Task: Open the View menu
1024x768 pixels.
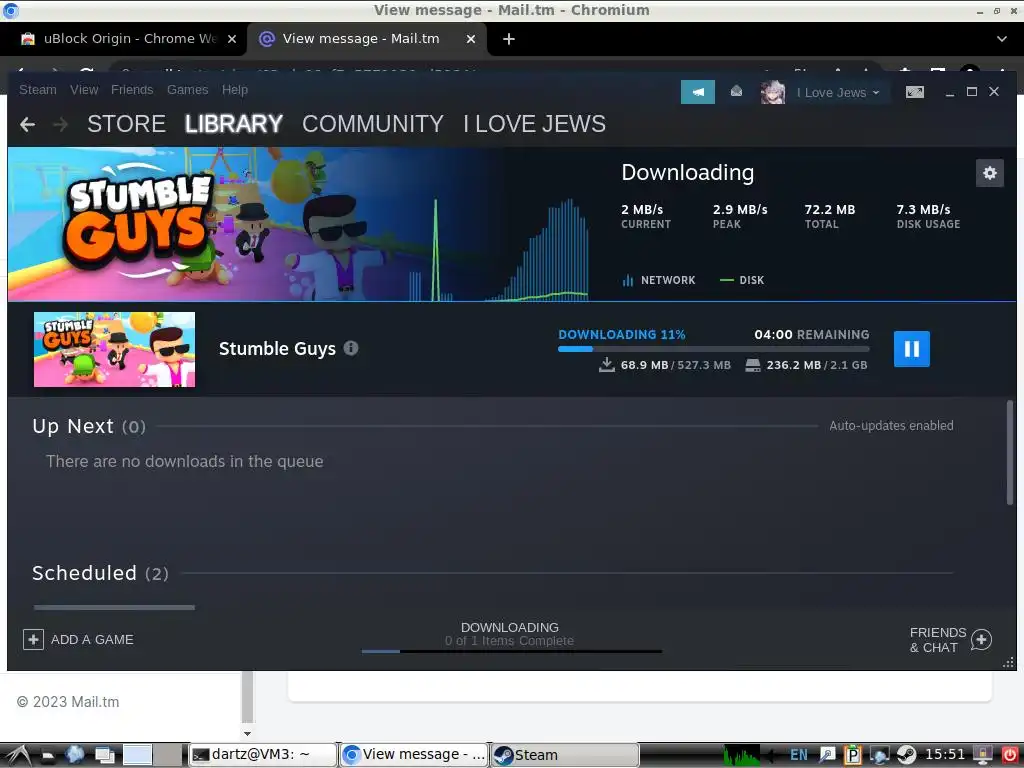Action: tap(84, 89)
